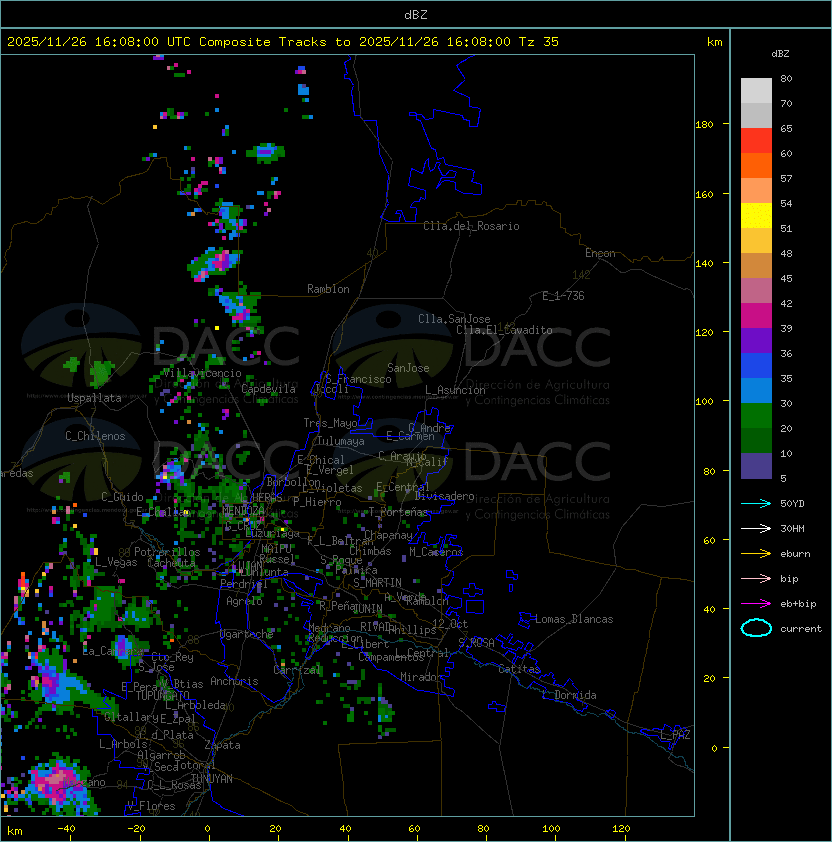The image size is (832, 842).
Task: Click the 140 tick label on the vertical axis
Action: click(704, 263)
